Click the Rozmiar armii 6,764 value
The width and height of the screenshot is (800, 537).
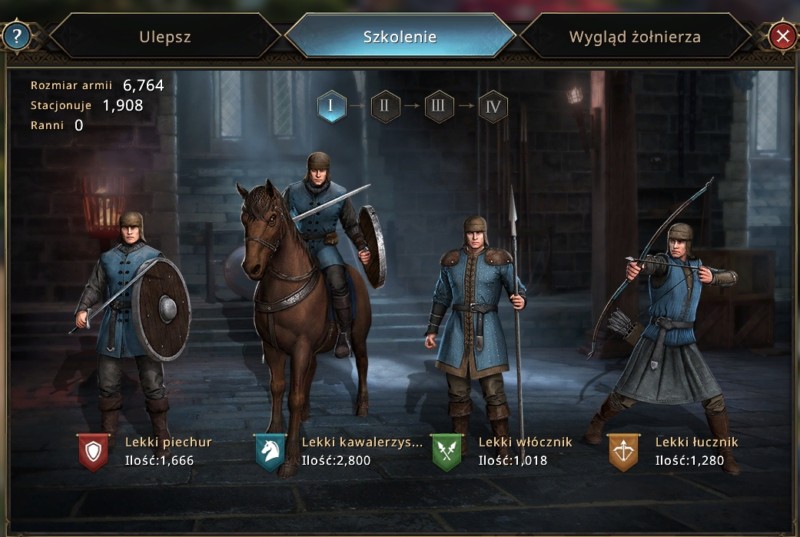pos(143,85)
